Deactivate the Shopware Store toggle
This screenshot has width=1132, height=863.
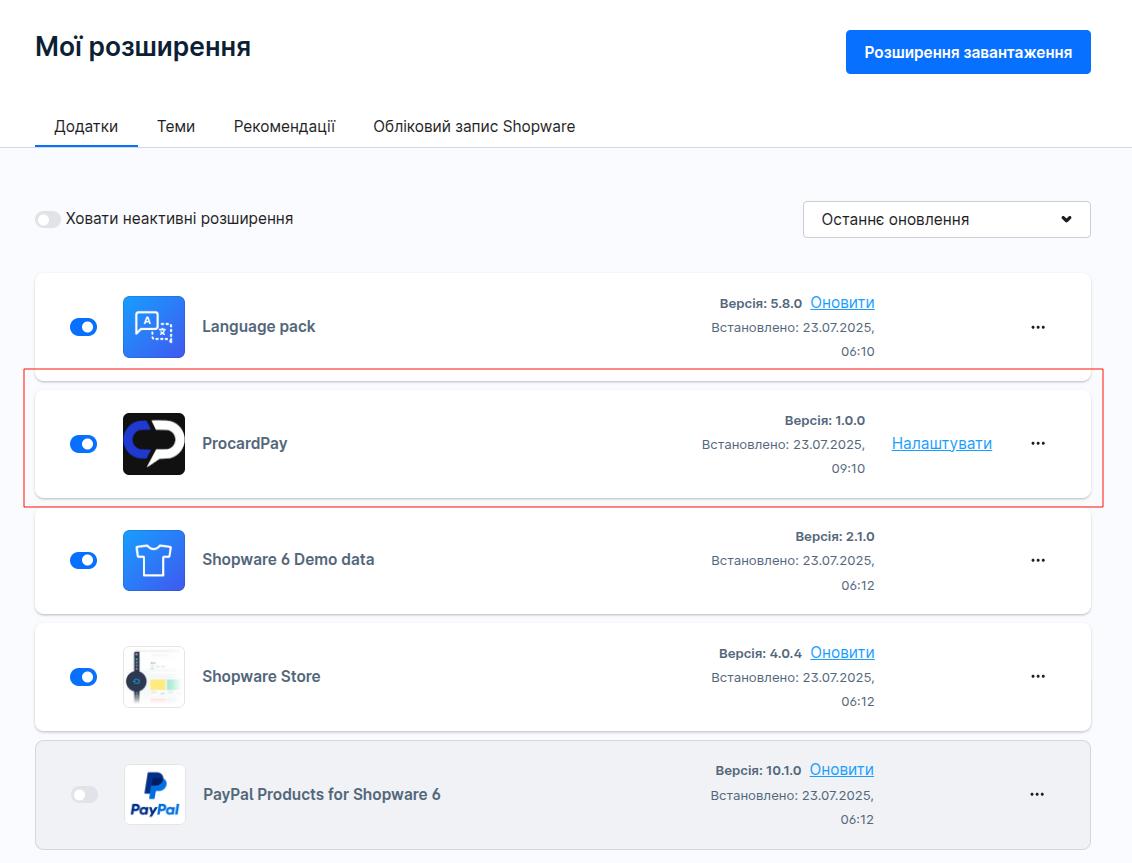pos(84,677)
